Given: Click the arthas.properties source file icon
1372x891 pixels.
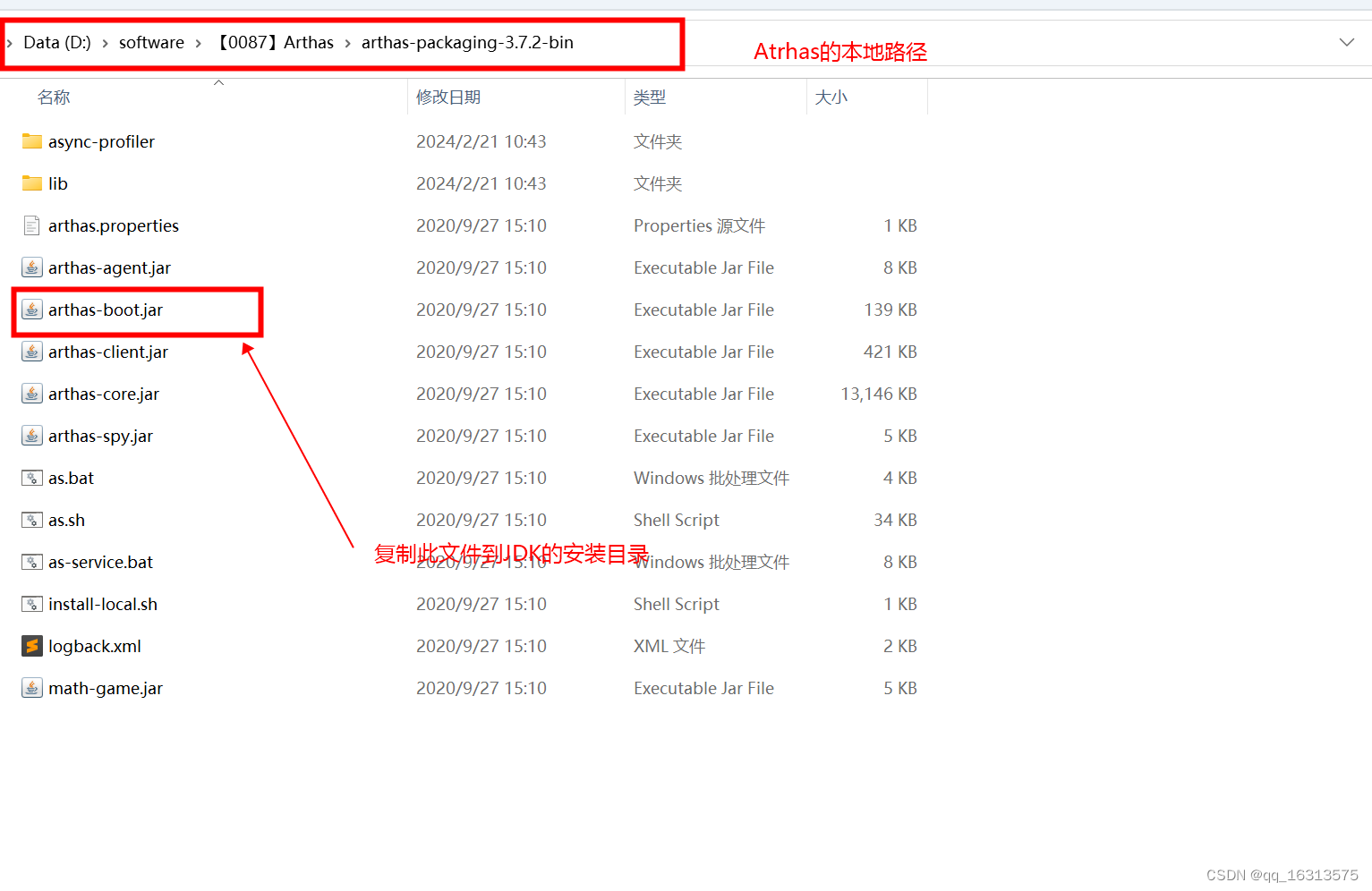Looking at the screenshot, I should (31, 225).
